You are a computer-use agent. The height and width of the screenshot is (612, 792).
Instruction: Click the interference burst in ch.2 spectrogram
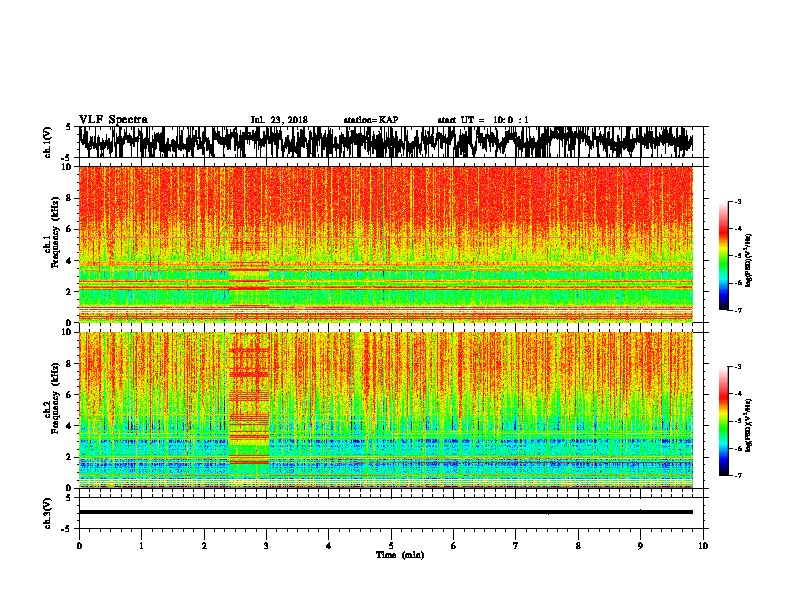249,410
